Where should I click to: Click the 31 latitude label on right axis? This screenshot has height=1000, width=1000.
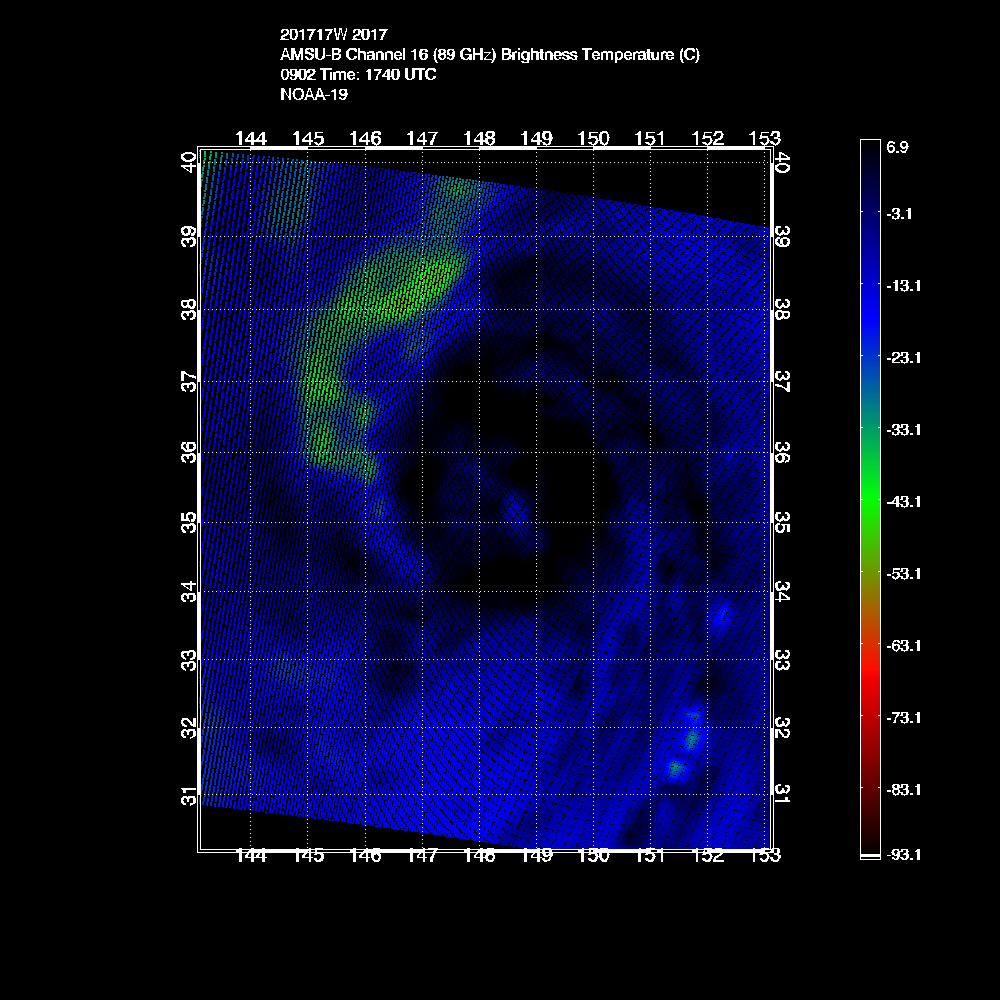[782, 792]
